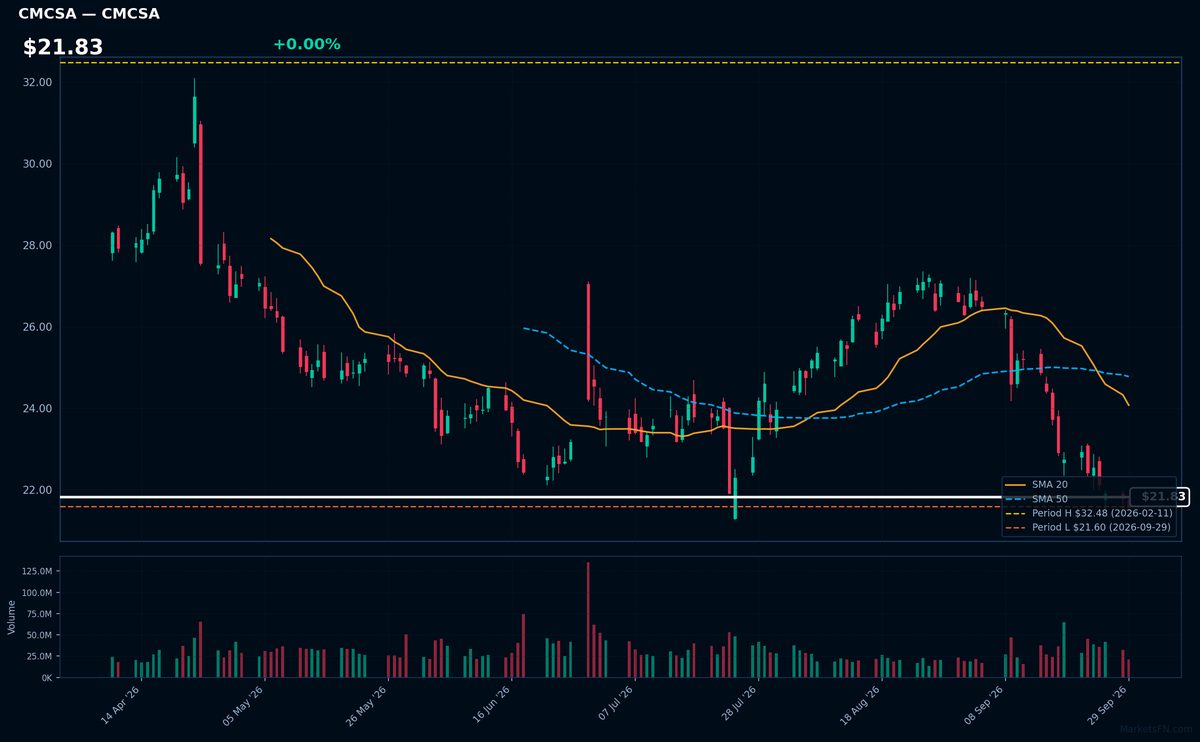Viewport: 1200px width, 742px height.
Task: Click the 32.00 price axis label
Action: click(x=38, y=82)
